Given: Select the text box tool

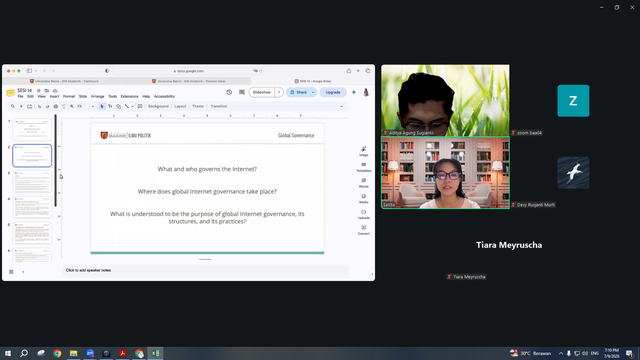Looking at the screenshot, I should tap(110, 106).
